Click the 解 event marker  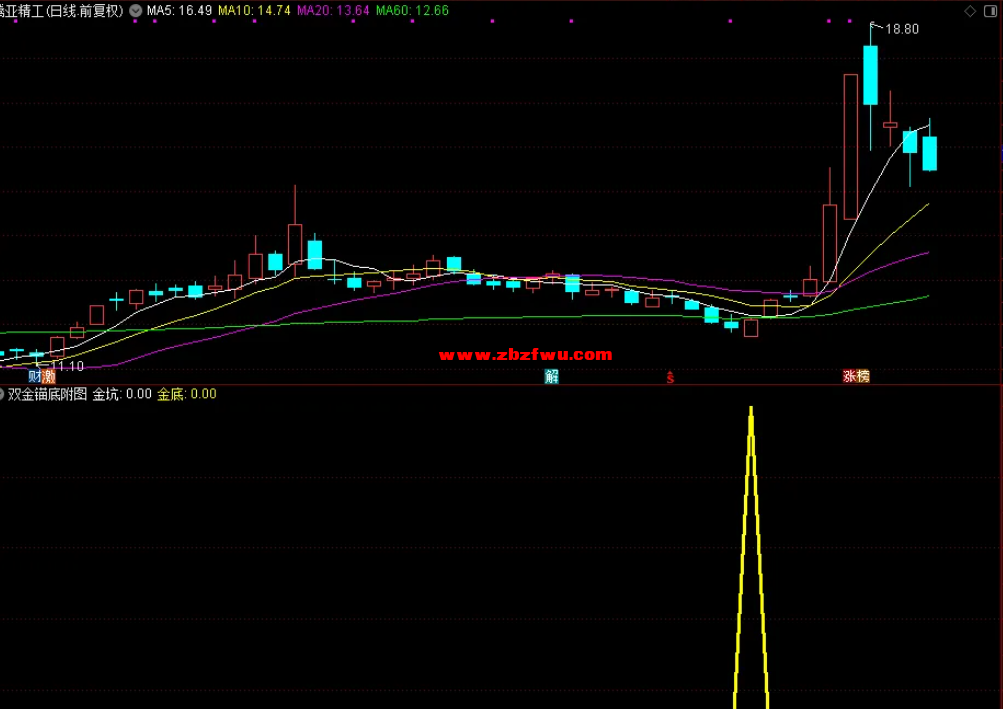551,376
